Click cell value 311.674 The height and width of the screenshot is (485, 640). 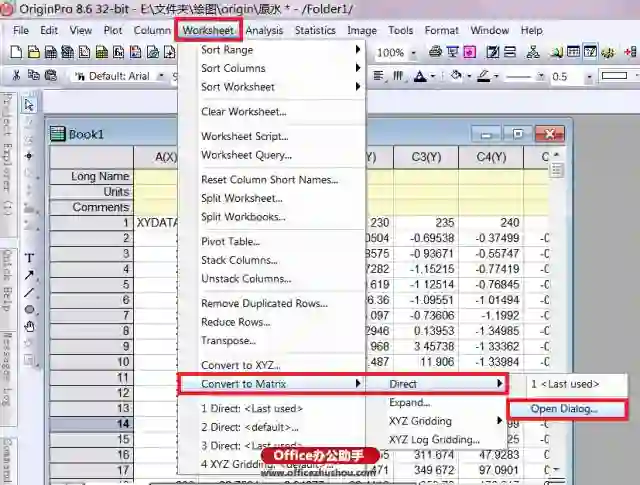pos(434,455)
